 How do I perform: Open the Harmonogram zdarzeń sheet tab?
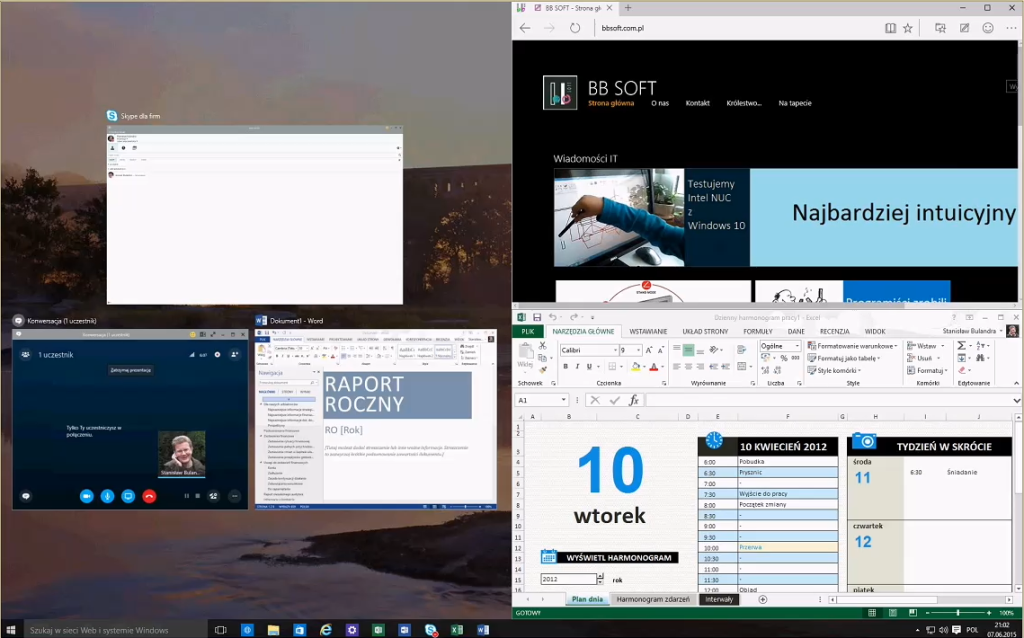651,599
